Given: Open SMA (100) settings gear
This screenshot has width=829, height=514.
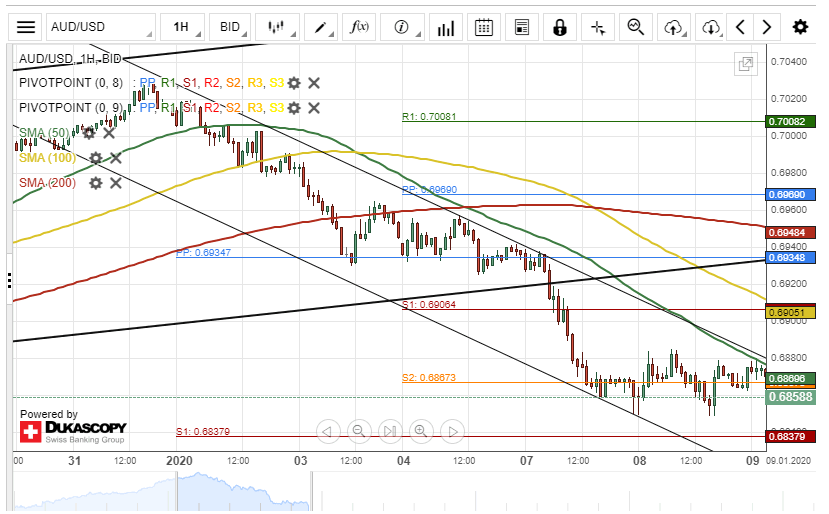Looking at the screenshot, I should (96, 158).
